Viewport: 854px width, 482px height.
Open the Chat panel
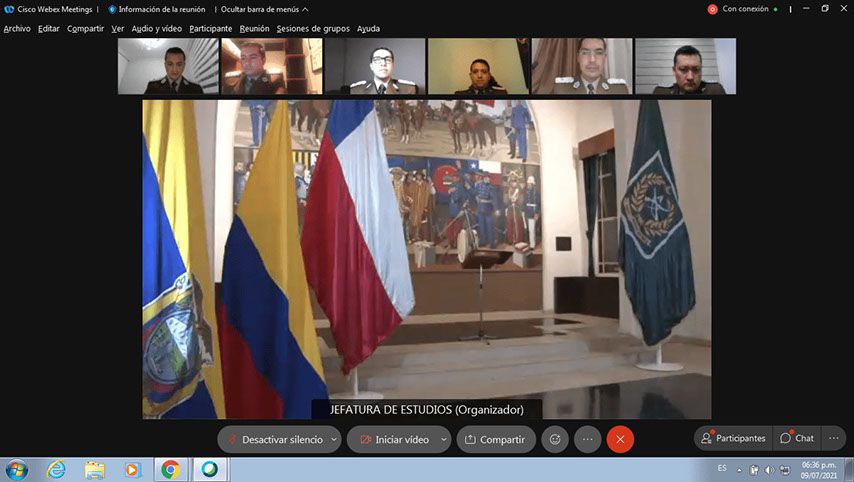(797, 438)
